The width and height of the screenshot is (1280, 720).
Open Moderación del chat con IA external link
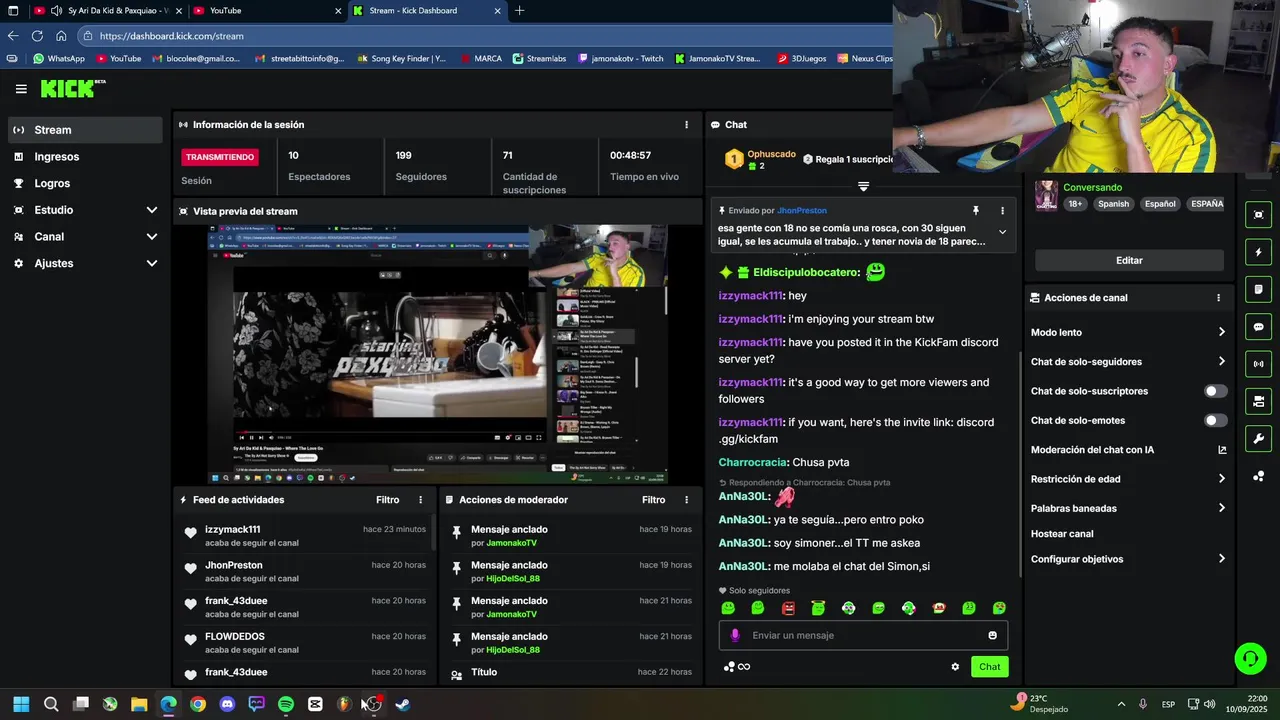1222,450
